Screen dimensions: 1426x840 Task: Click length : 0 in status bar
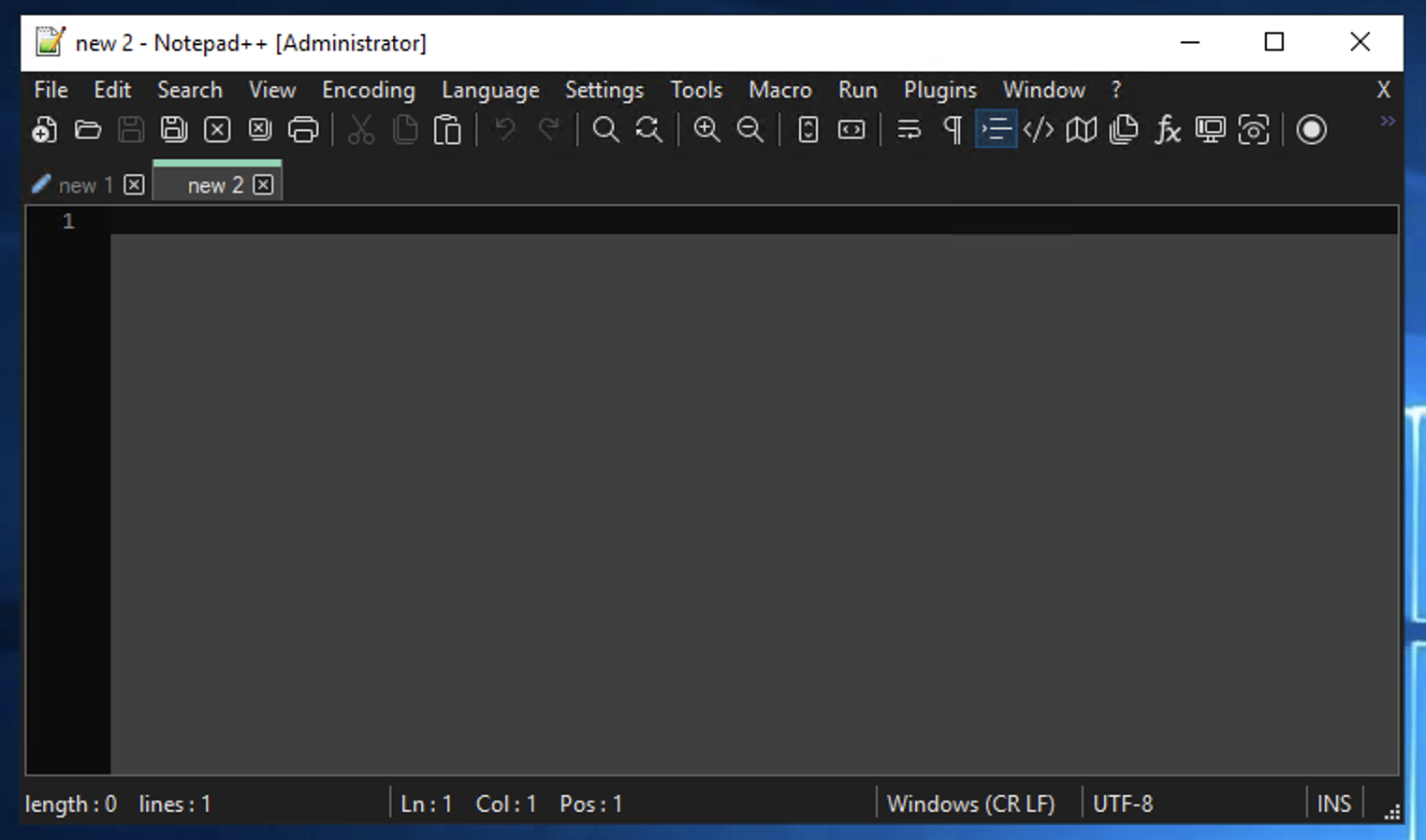point(71,804)
